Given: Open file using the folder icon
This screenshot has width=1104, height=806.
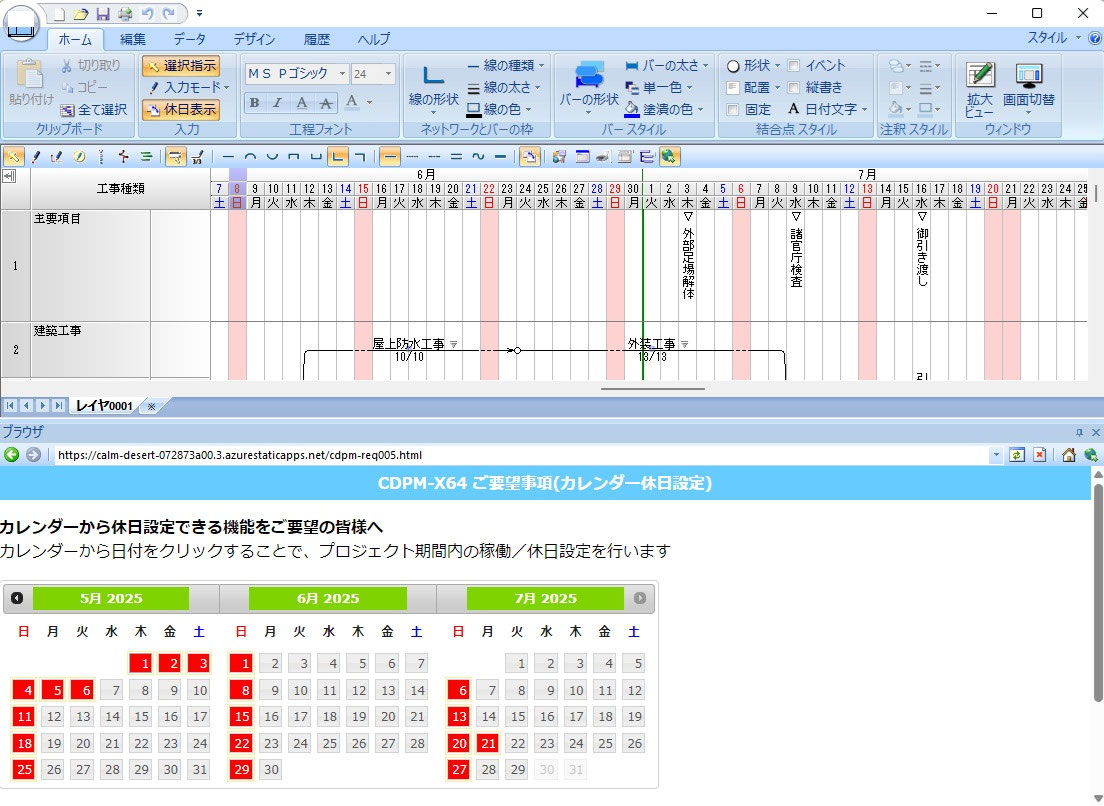Looking at the screenshot, I should pyautogui.click(x=80, y=13).
